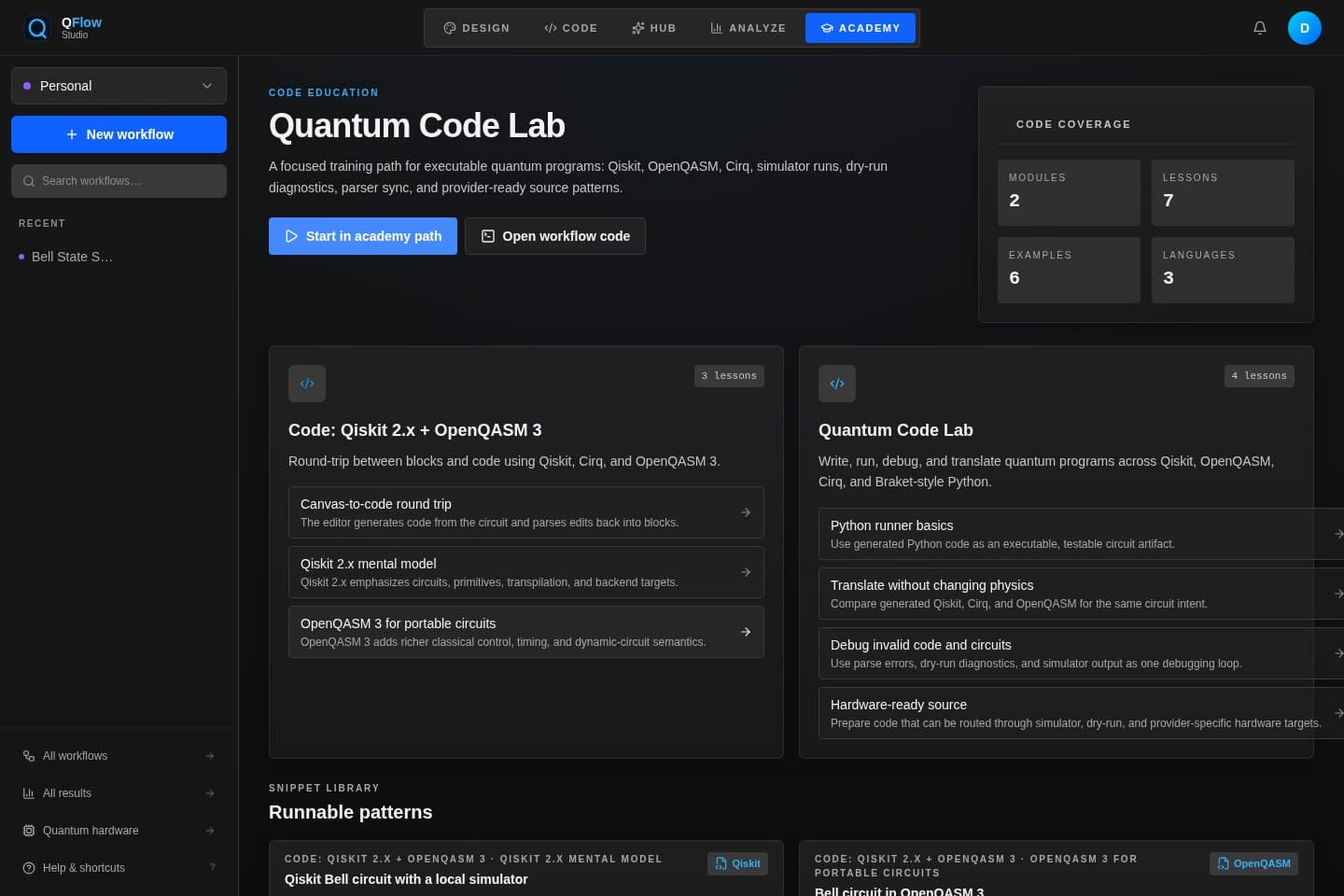
Task: Click the CODE COVERAGE panel title
Action: 1073,124
